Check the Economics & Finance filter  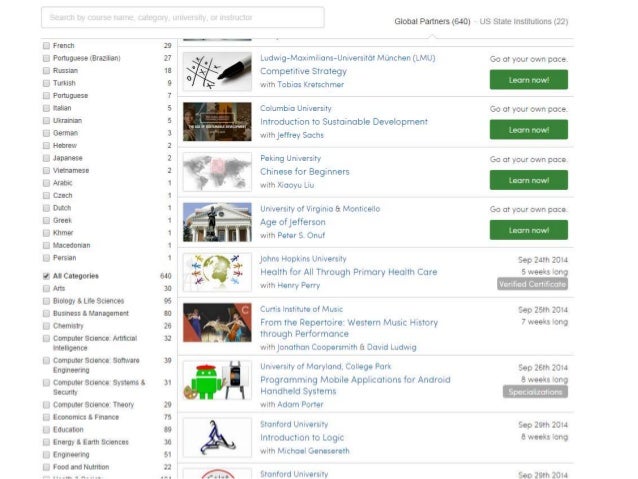[46, 417]
